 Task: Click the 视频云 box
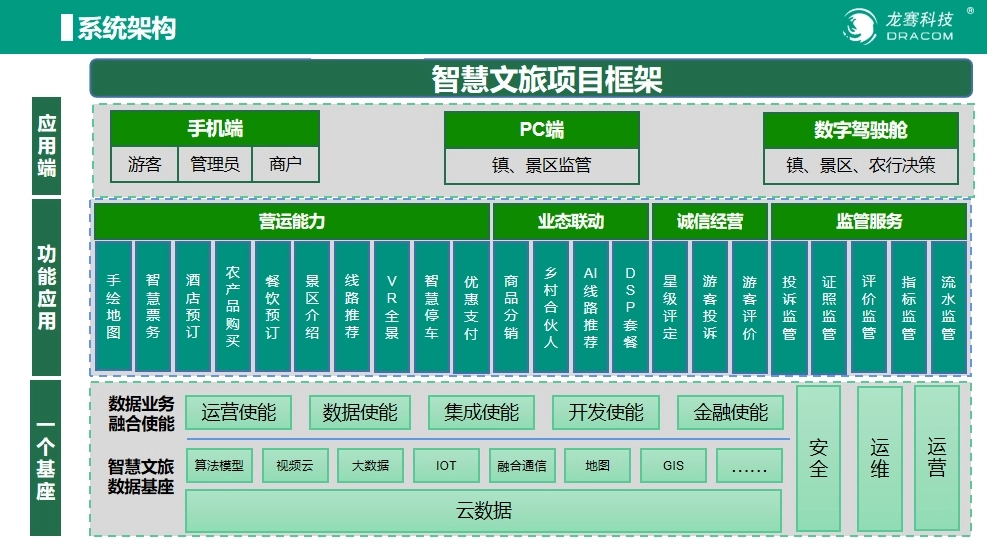[x=295, y=466]
